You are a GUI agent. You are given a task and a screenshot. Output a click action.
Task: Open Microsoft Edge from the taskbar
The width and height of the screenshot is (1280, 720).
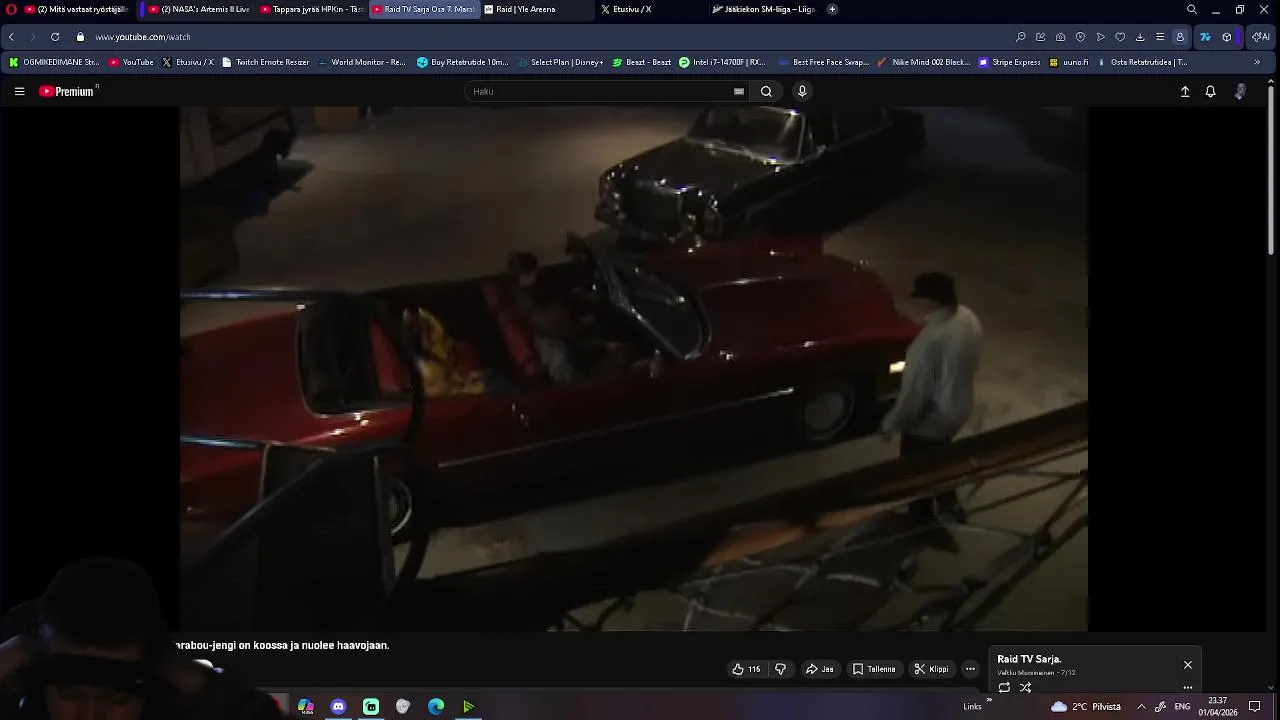[436, 707]
